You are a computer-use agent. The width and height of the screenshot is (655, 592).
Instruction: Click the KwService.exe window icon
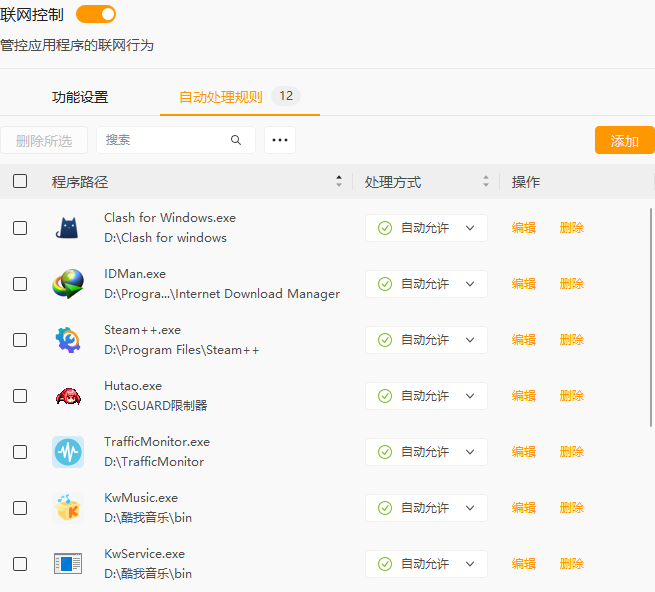point(68,564)
